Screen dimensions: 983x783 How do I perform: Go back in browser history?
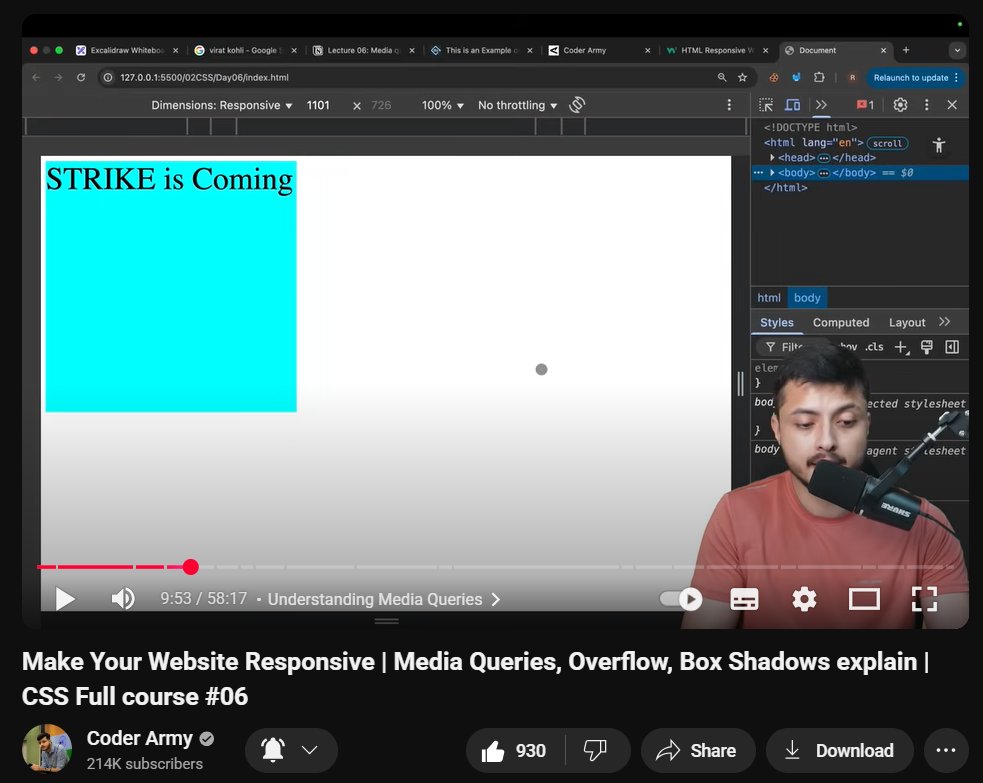(x=36, y=77)
